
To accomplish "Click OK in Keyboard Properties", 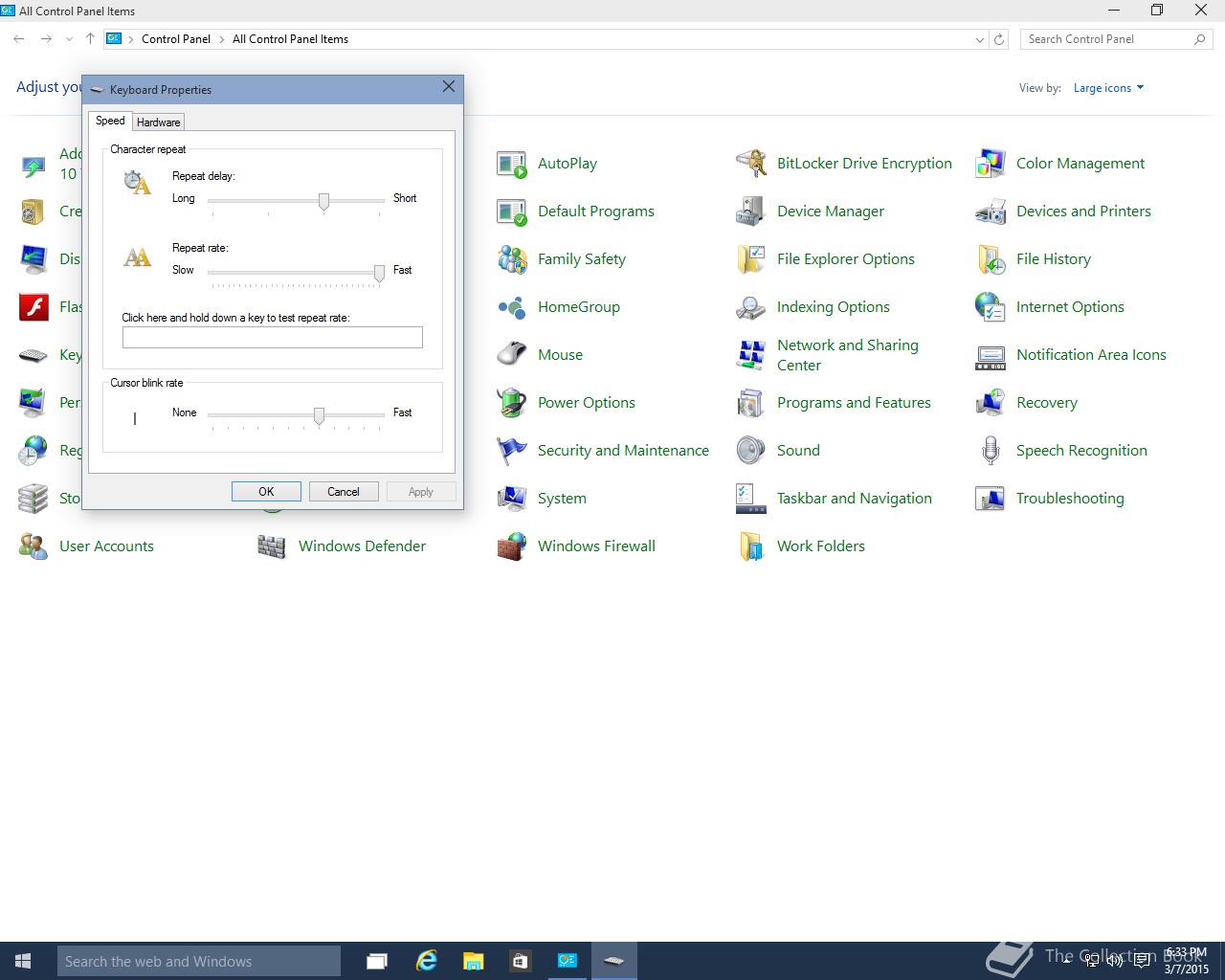I will (x=266, y=492).
